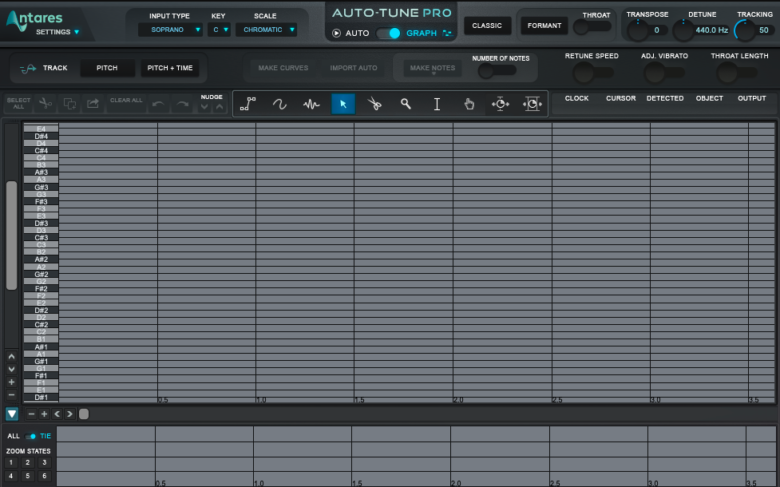The image size is (780, 487).
Task: Select the Time Move Region tool
Action: coord(532,103)
